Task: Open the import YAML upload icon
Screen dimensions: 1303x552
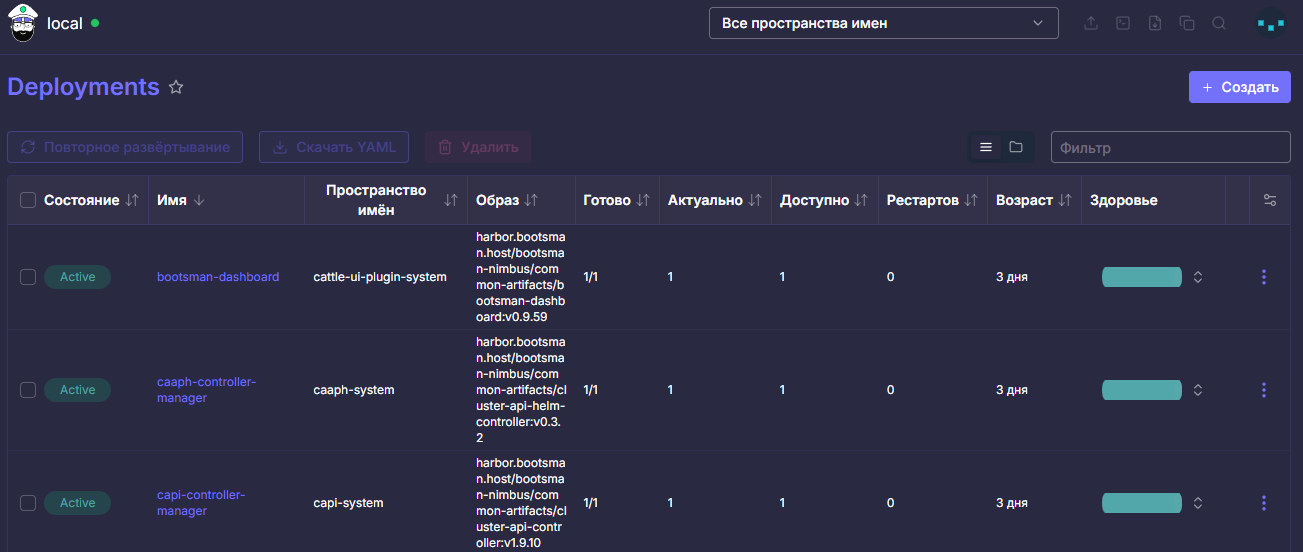Action: click(1091, 23)
